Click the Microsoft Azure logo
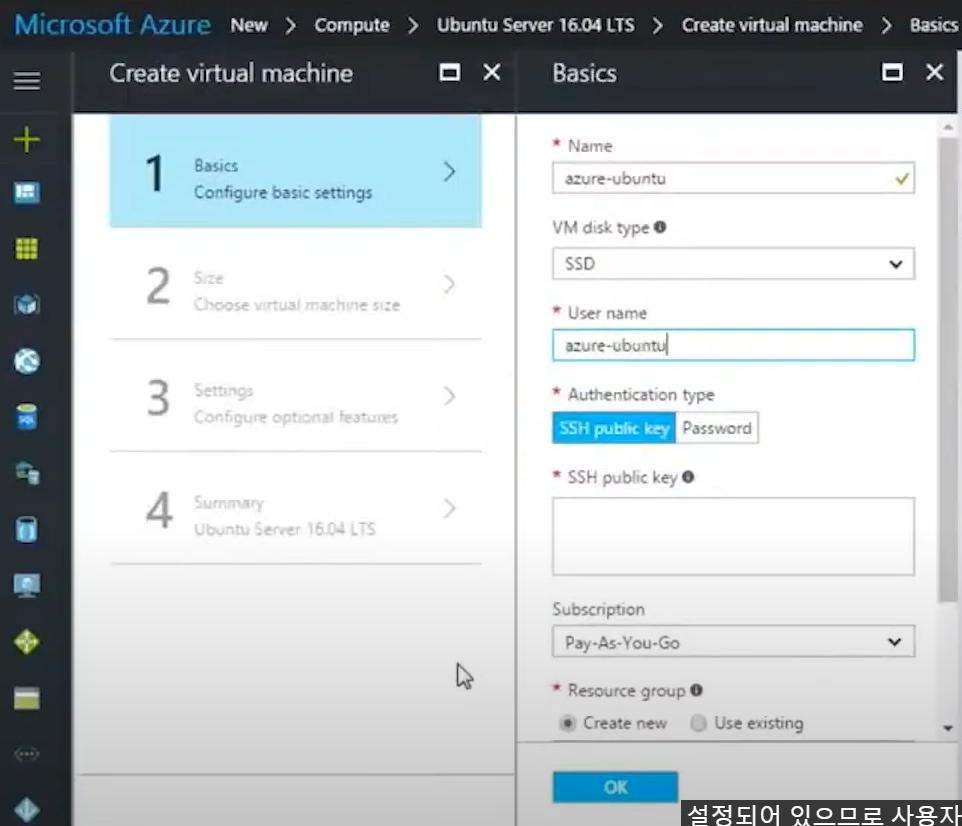962x826 pixels. [112, 25]
